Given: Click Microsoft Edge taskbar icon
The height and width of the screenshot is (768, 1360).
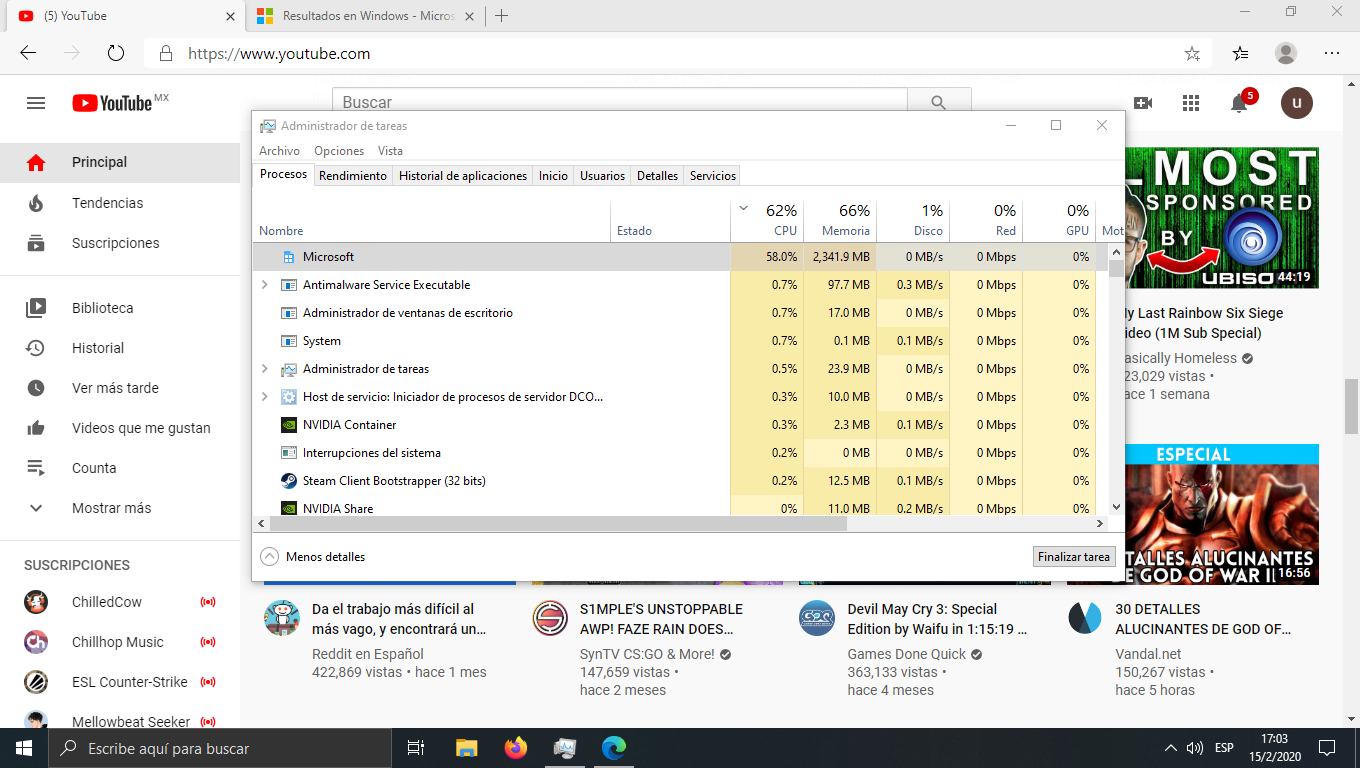Looking at the screenshot, I should tap(613, 748).
